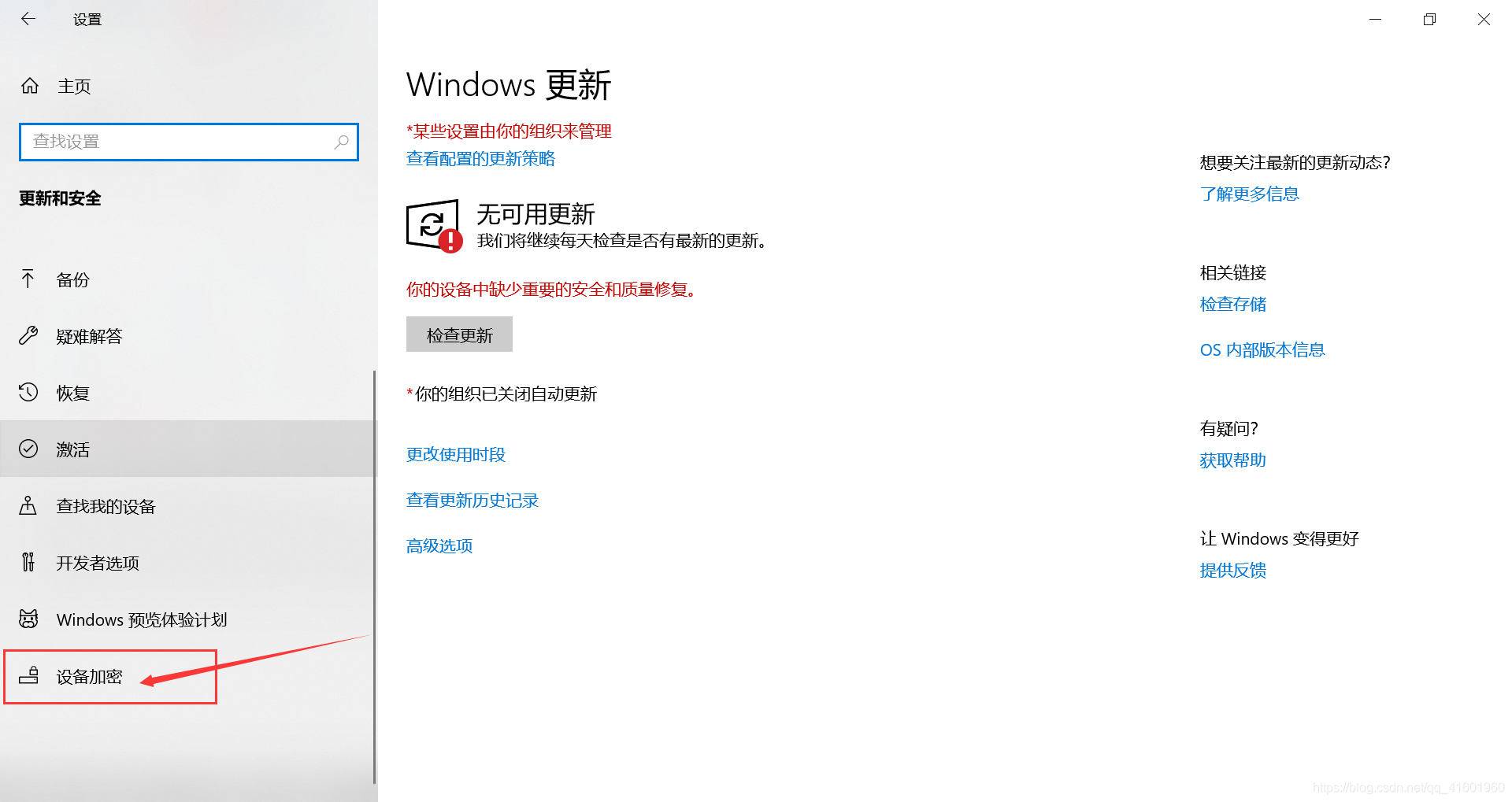This screenshot has width=1512, height=802.
Task: Open 查看配置的更新策略 link
Action: tap(480, 159)
